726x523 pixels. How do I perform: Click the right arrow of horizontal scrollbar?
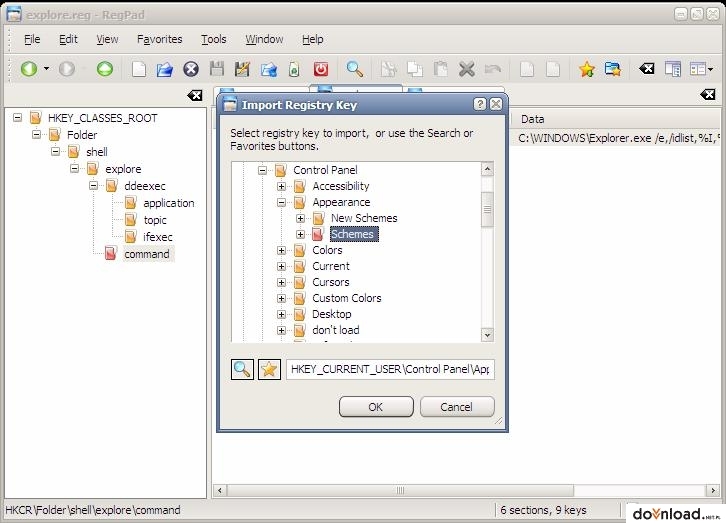coord(713,490)
